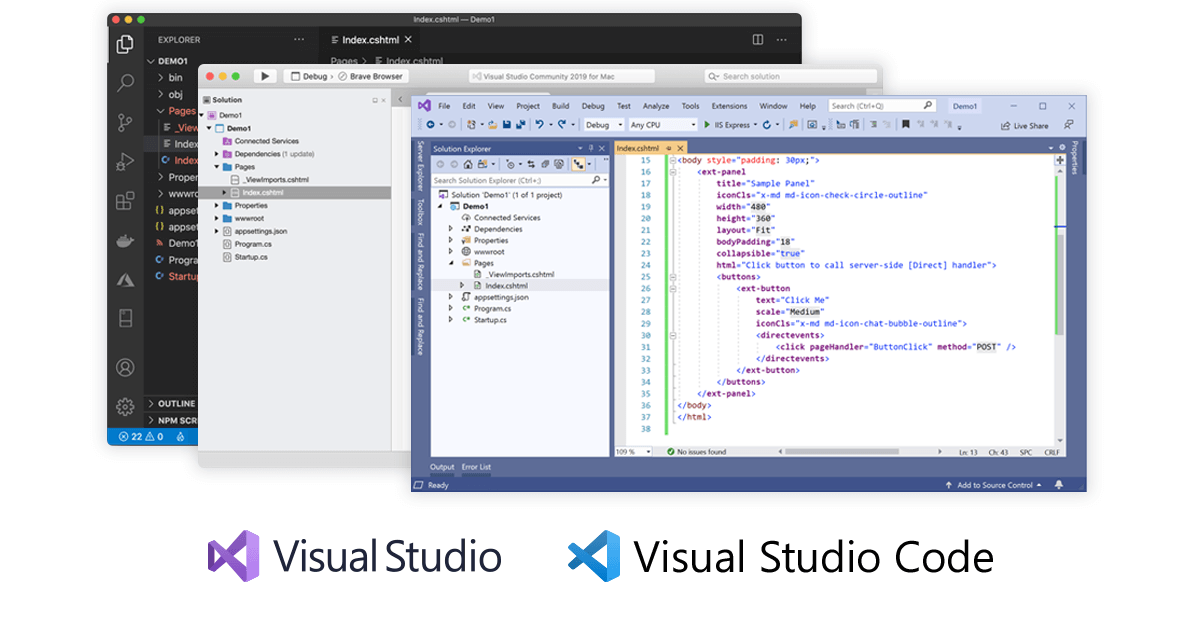Open Accounts icon in VS Code activity bar

pos(125,367)
